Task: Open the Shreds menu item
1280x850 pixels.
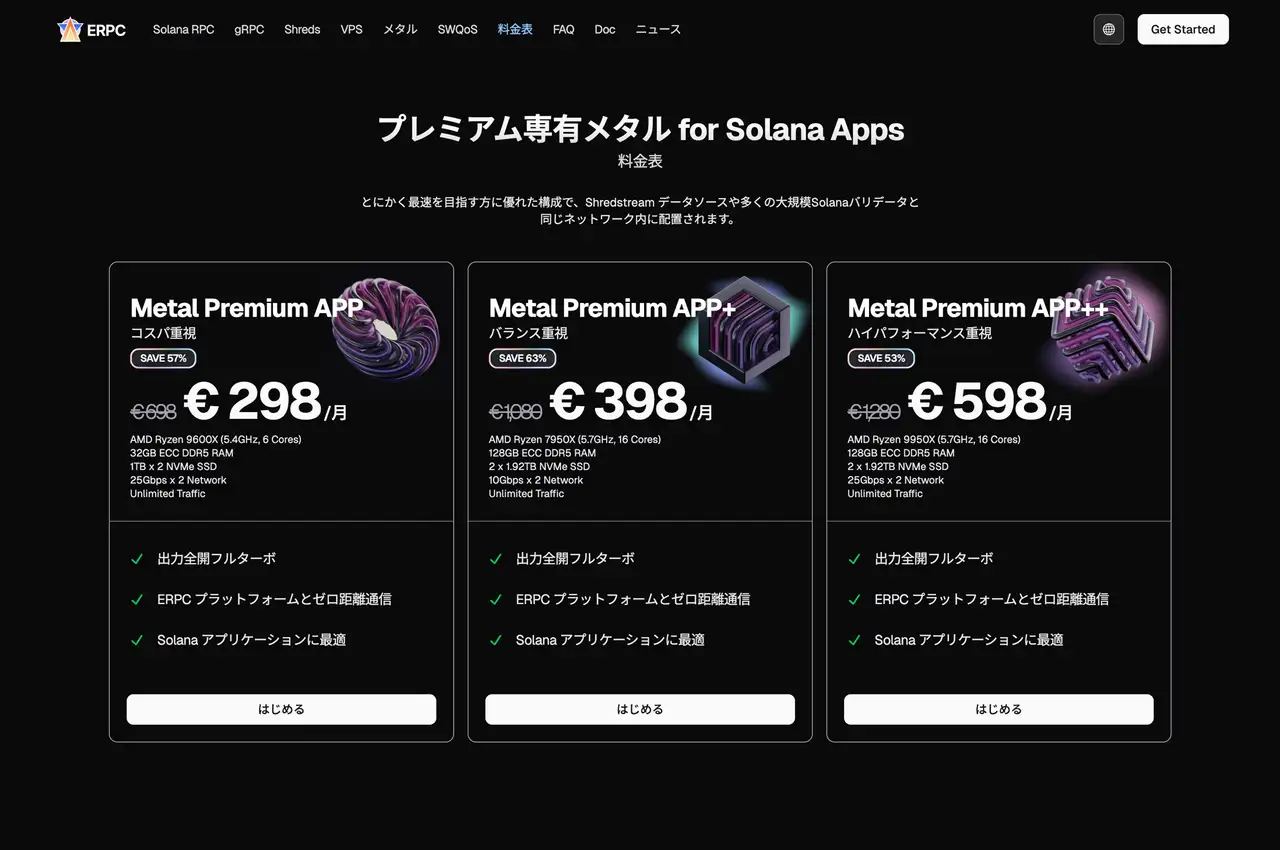Action: pyautogui.click(x=302, y=29)
